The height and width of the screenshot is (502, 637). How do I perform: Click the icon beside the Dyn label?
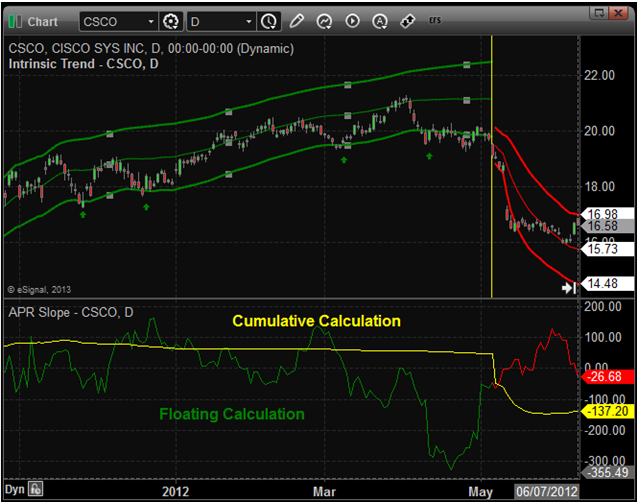point(36,489)
